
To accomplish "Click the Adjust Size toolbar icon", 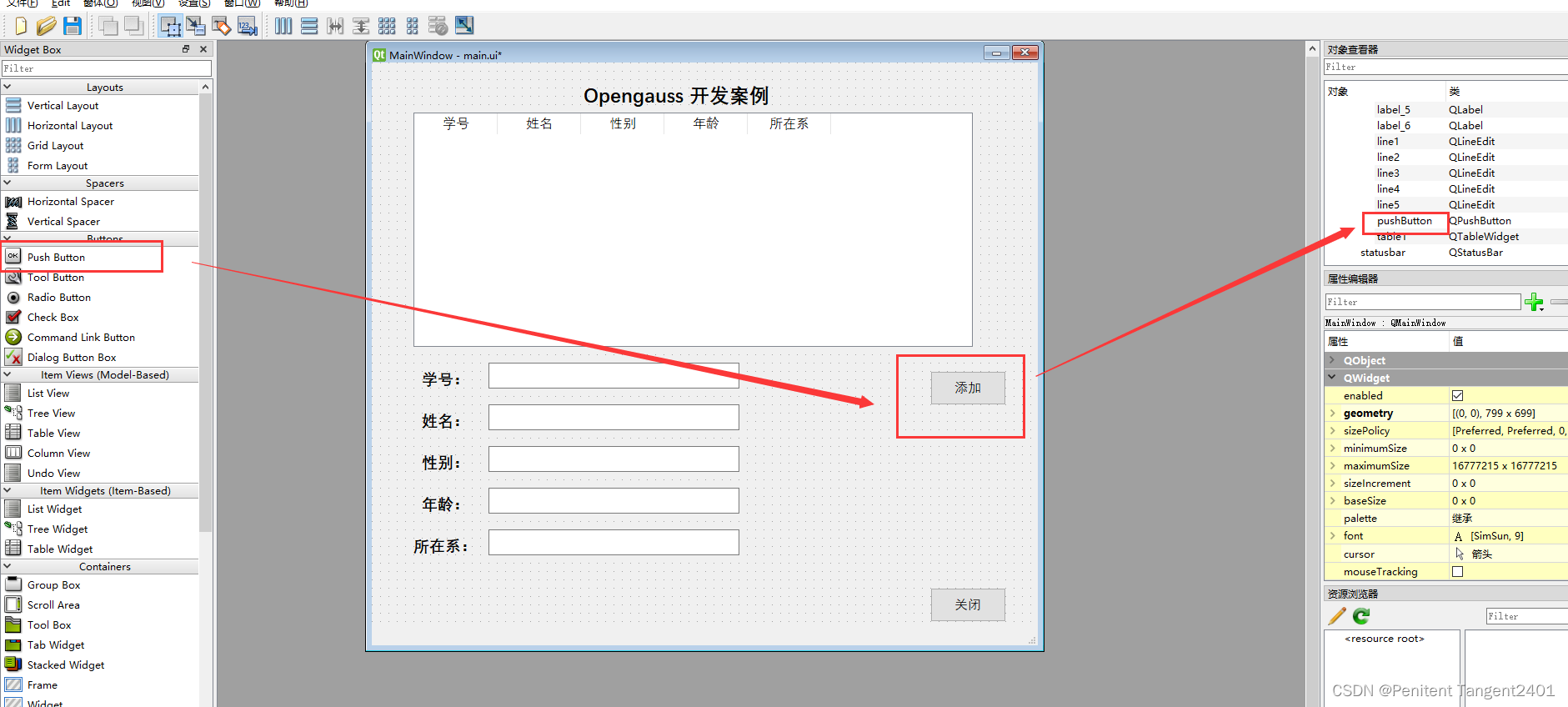I will 464,26.
